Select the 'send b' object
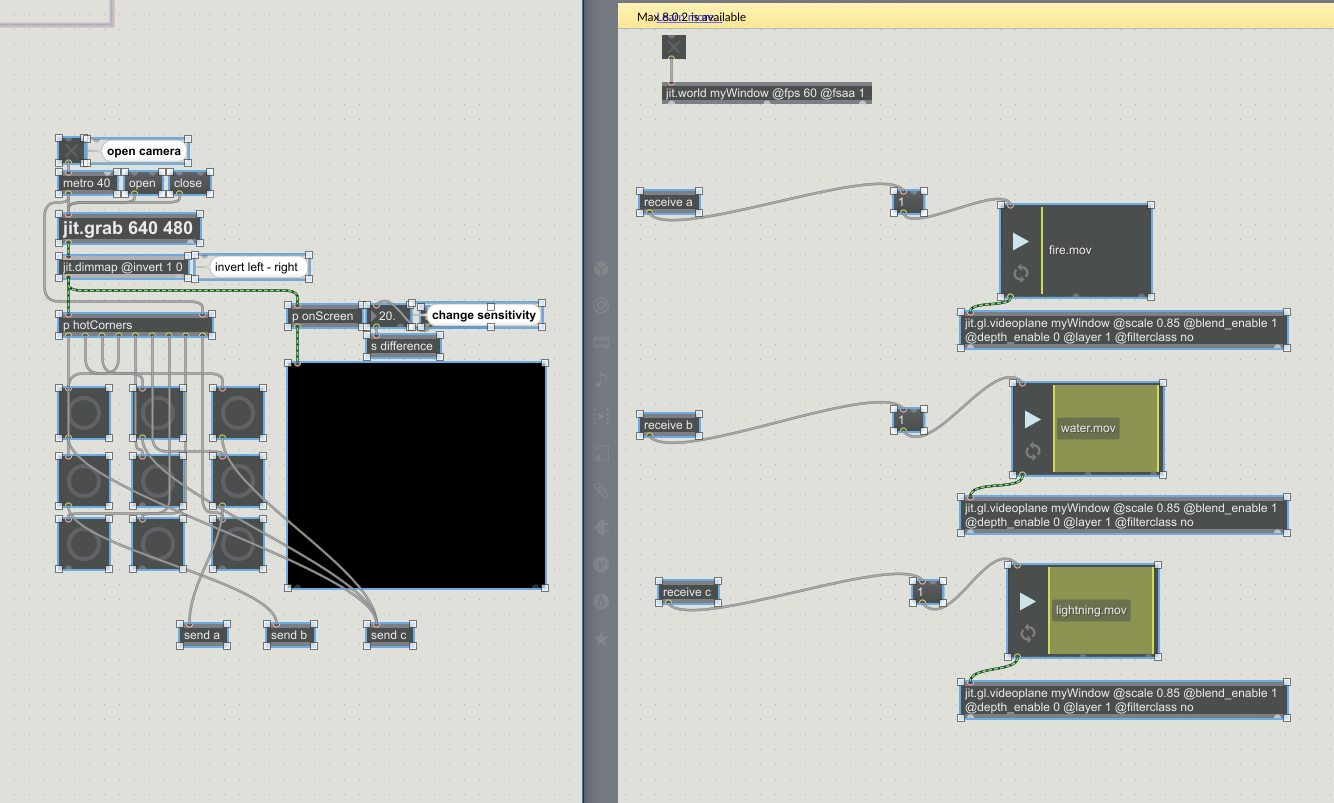The height and width of the screenshot is (803, 1334). pyautogui.click(x=291, y=634)
